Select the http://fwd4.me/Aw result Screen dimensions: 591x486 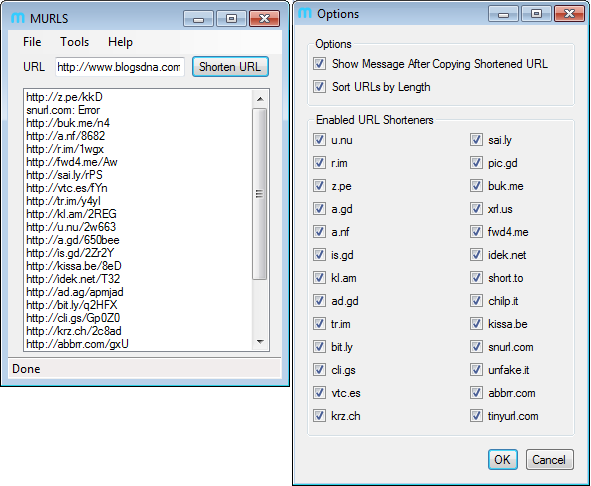pyautogui.click(x=72, y=162)
